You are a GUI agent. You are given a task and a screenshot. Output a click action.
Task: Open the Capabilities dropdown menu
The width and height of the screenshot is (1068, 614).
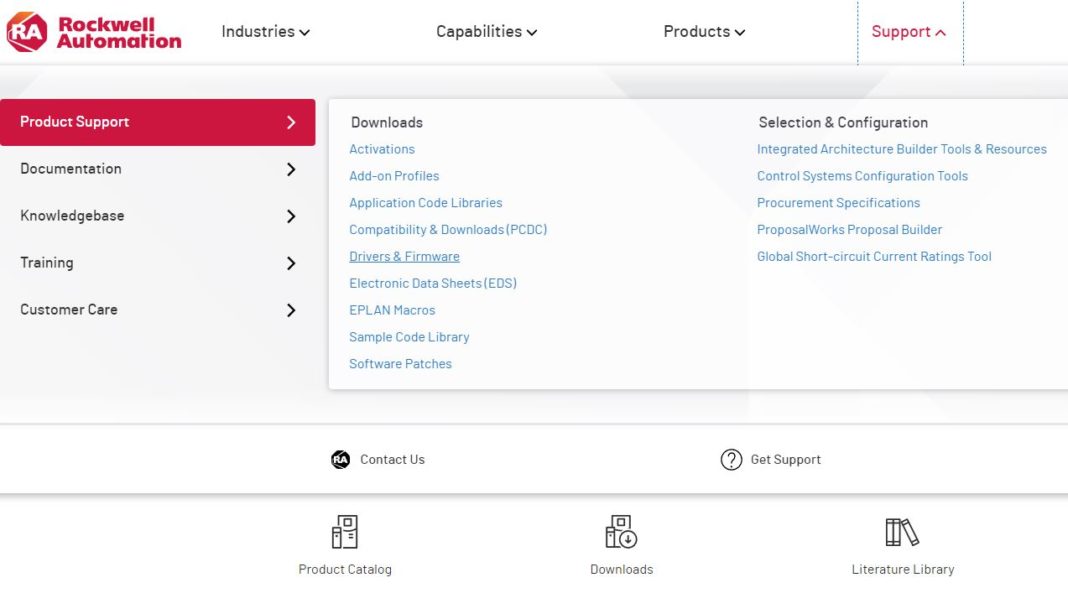coord(487,31)
